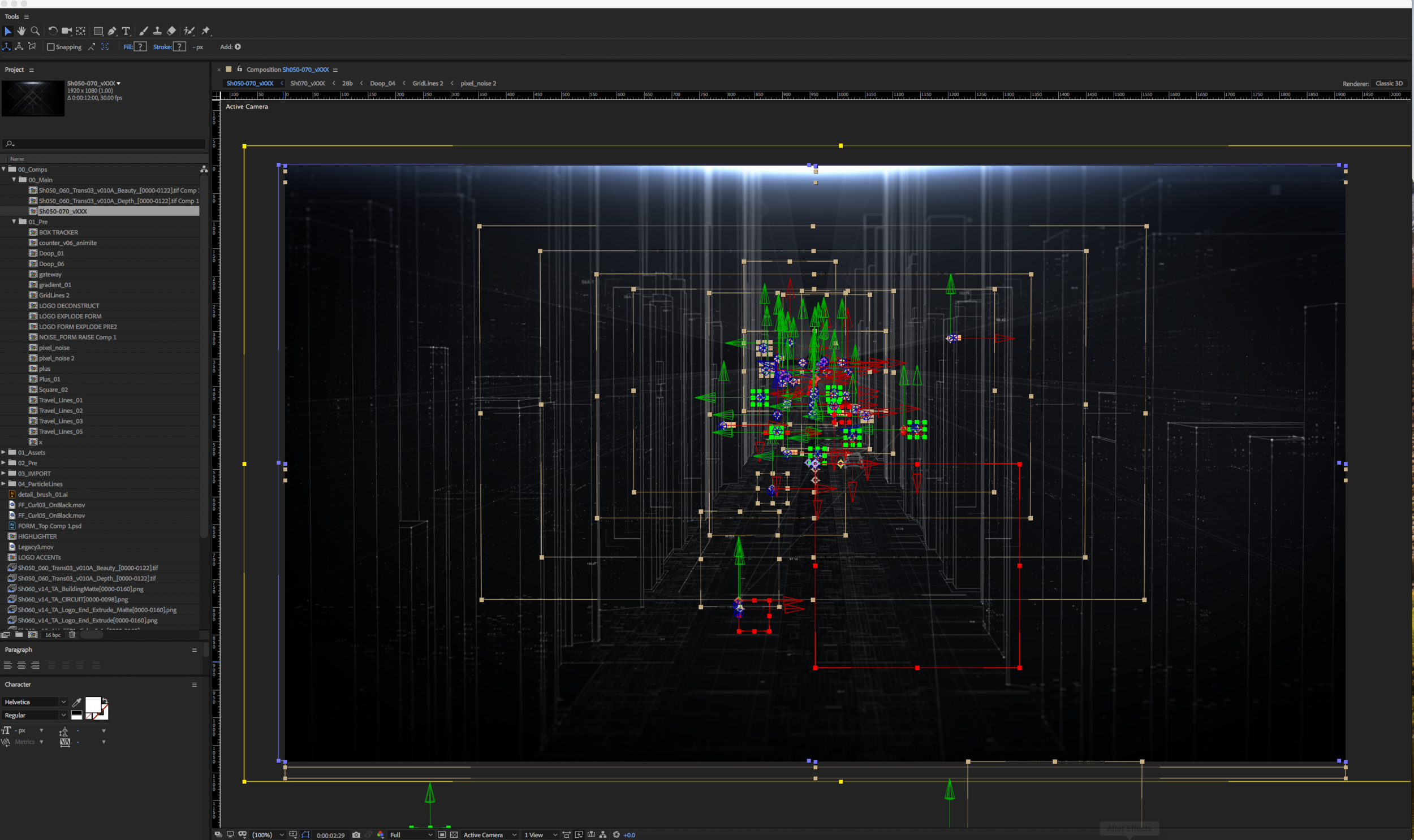
Task: Choose Local Axis mode
Action: point(7,46)
